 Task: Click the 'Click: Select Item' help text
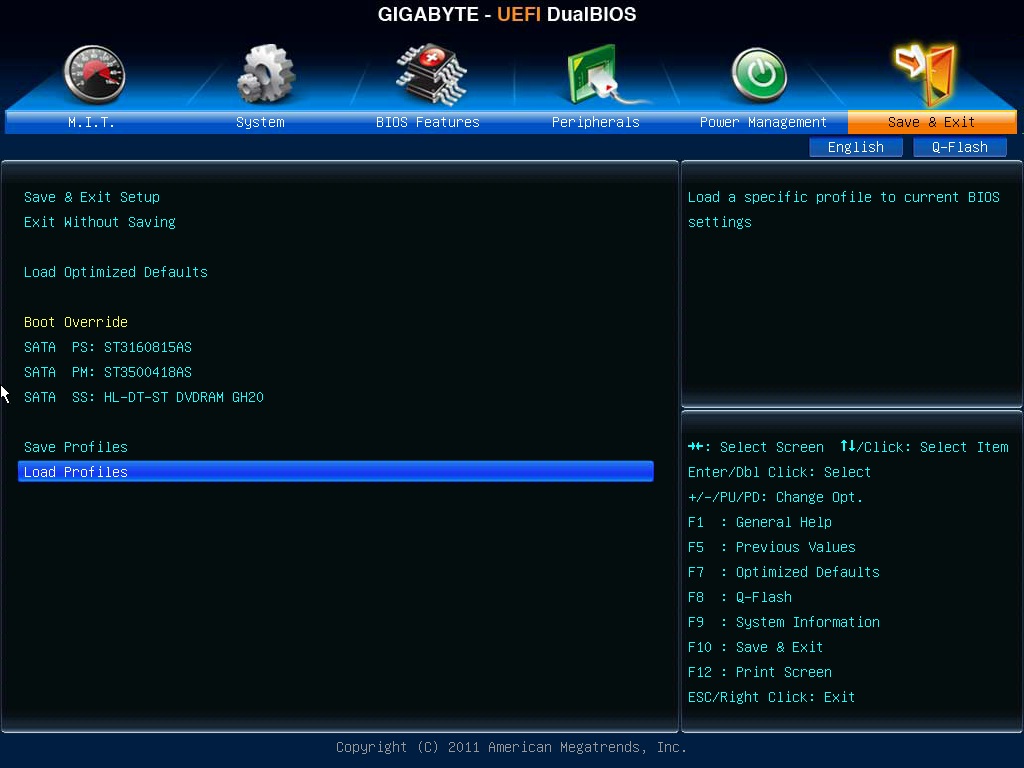pos(936,447)
